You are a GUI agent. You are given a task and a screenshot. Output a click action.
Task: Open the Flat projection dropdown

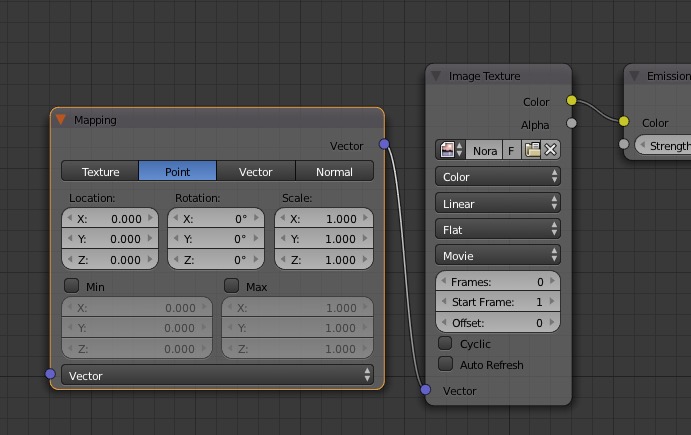[x=498, y=229]
